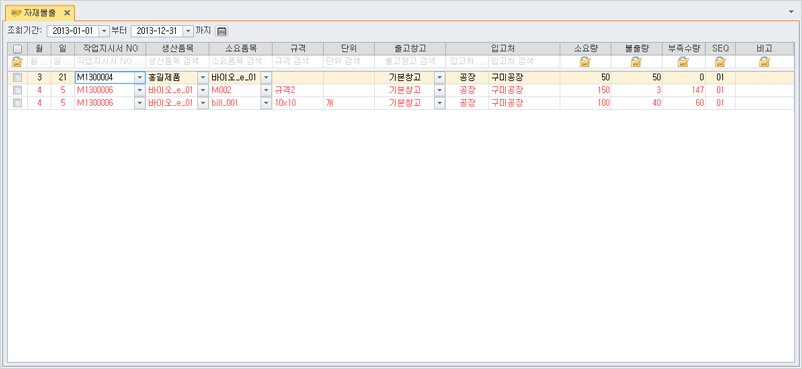
Task: Switch to the 자재불출 tab
Action: click(x=40, y=12)
